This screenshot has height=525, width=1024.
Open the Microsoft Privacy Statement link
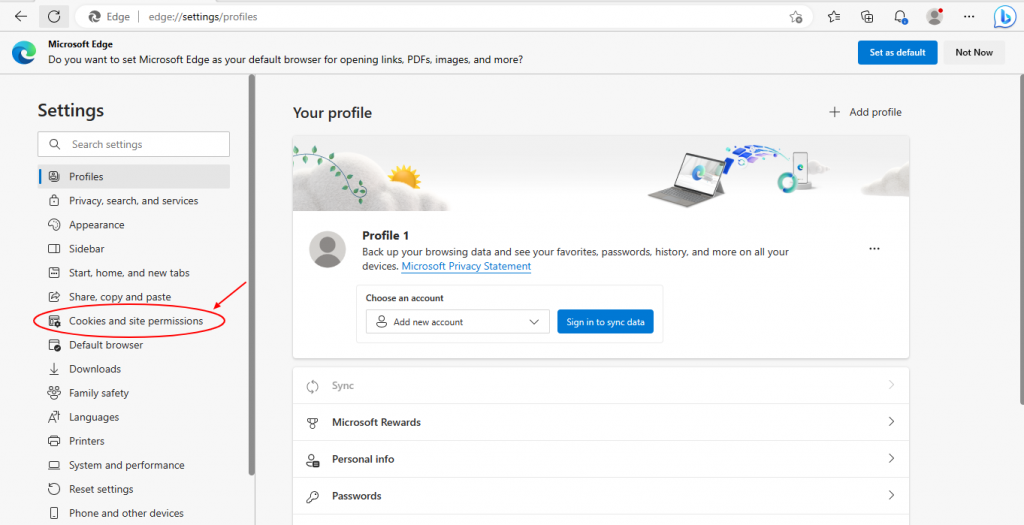click(466, 267)
